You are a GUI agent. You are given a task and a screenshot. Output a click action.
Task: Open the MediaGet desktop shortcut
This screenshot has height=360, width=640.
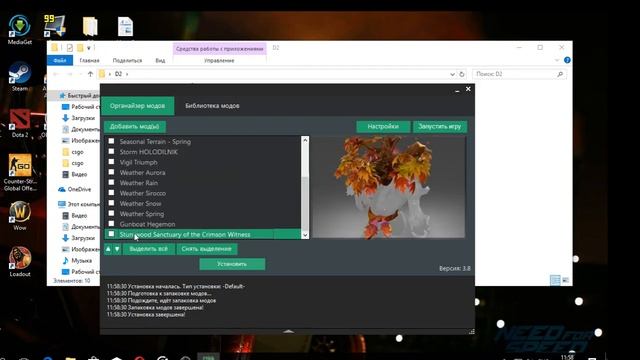click(20, 29)
